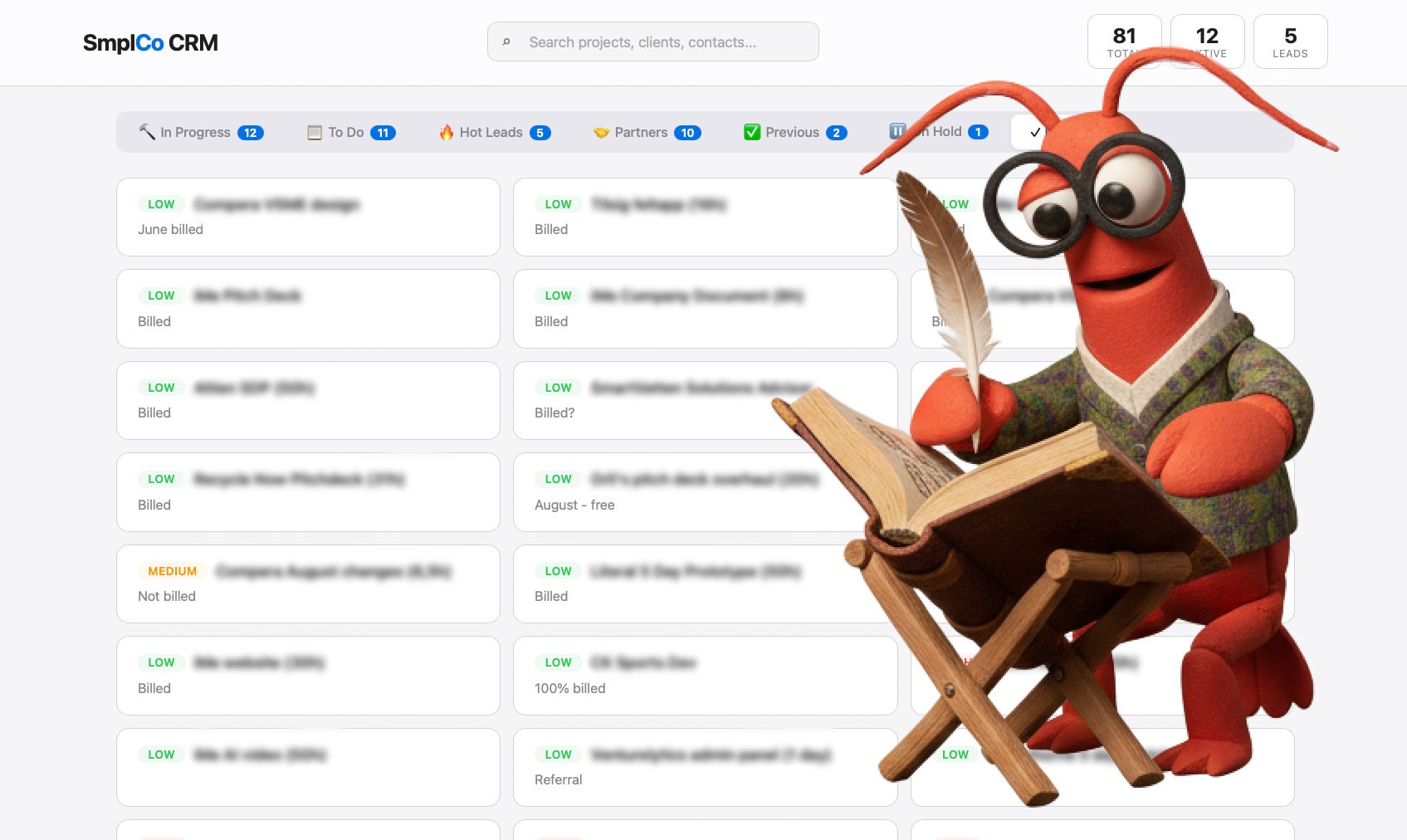Click the pause icon next to On Hold
Image resolution: width=1407 pixels, height=840 pixels.
tap(898, 130)
